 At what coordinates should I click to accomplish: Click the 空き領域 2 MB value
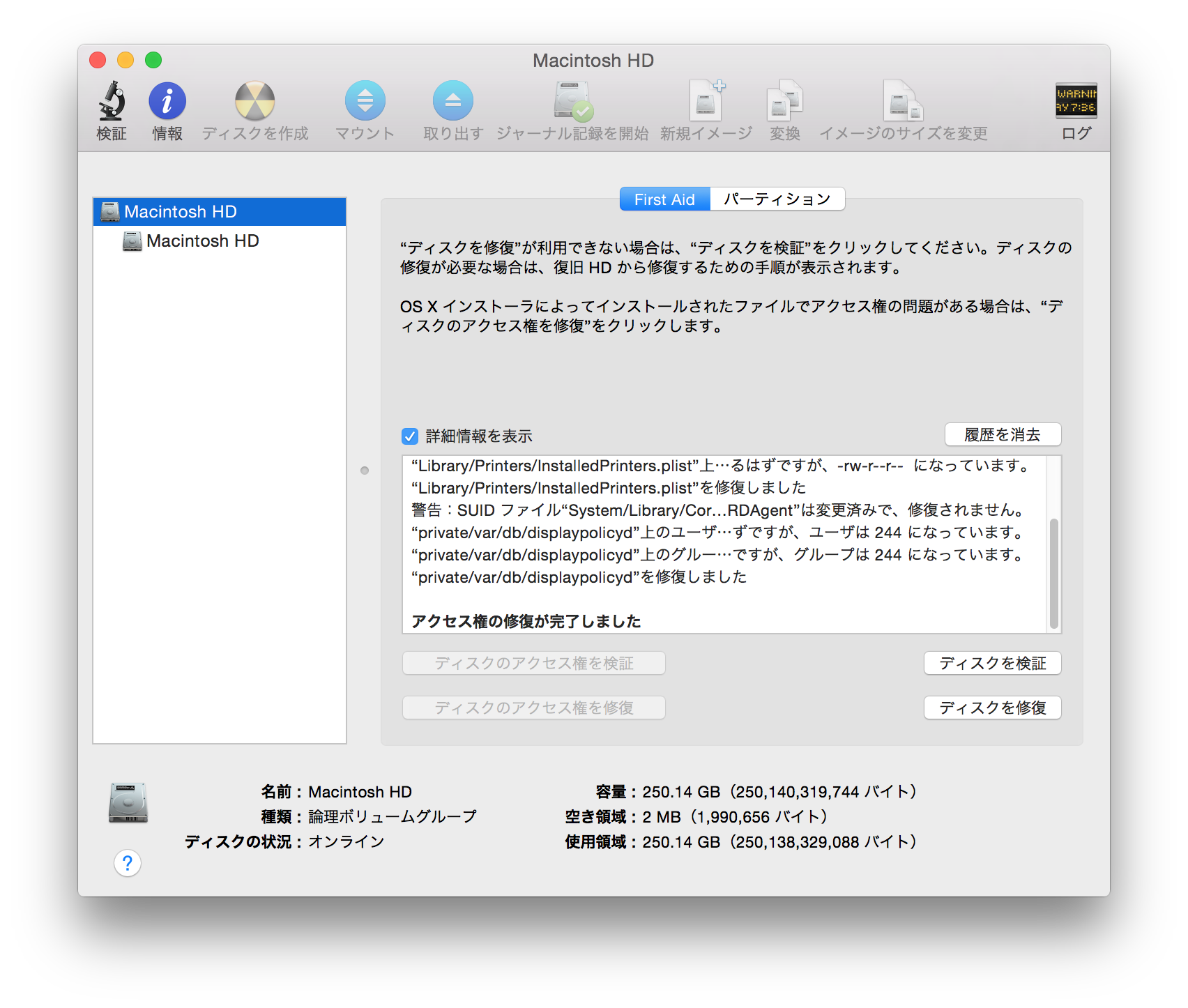coord(735,817)
